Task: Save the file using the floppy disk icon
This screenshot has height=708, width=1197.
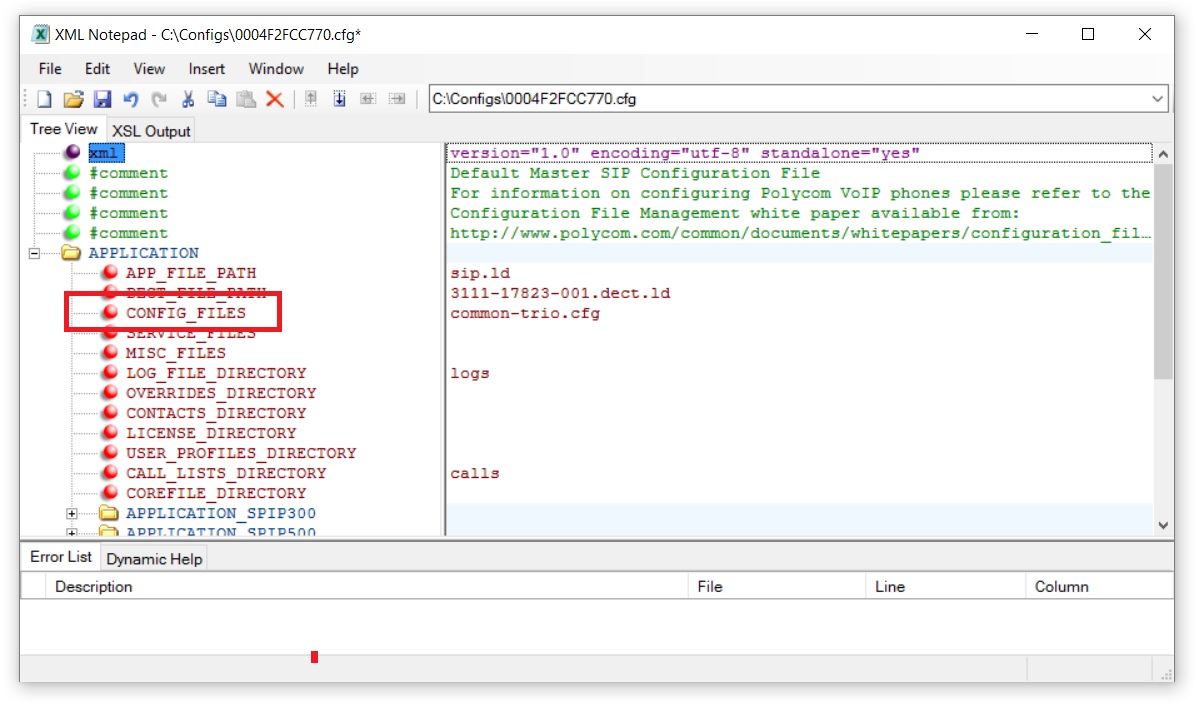Action: [102, 99]
